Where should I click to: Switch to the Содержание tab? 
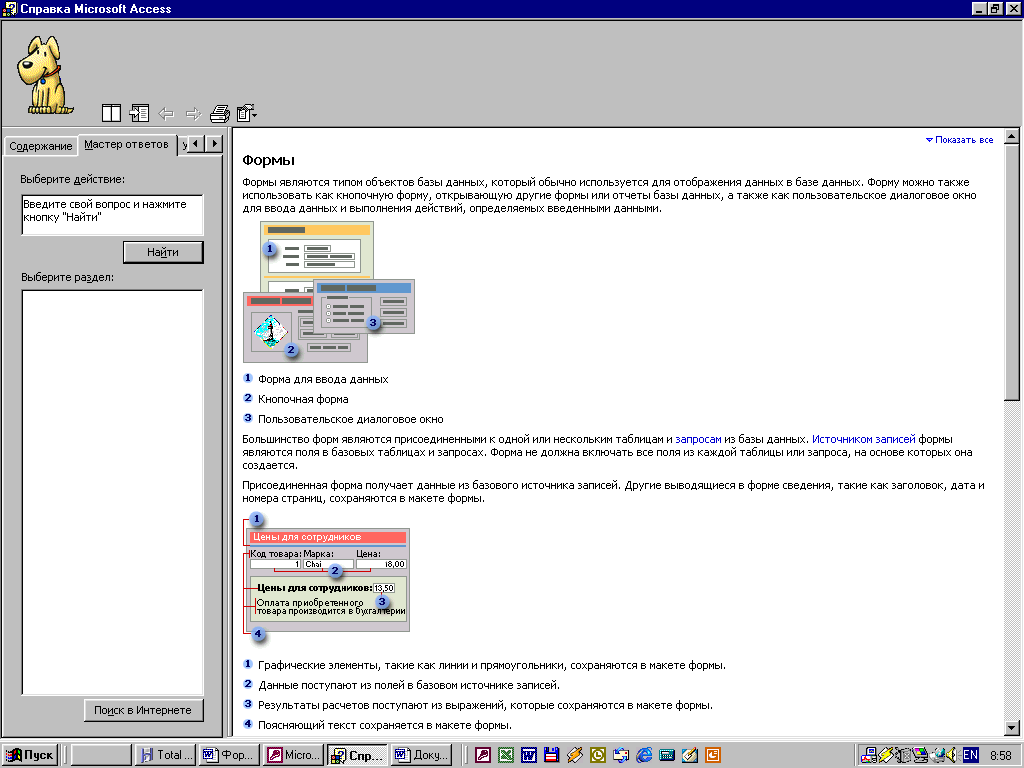(x=40, y=146)
